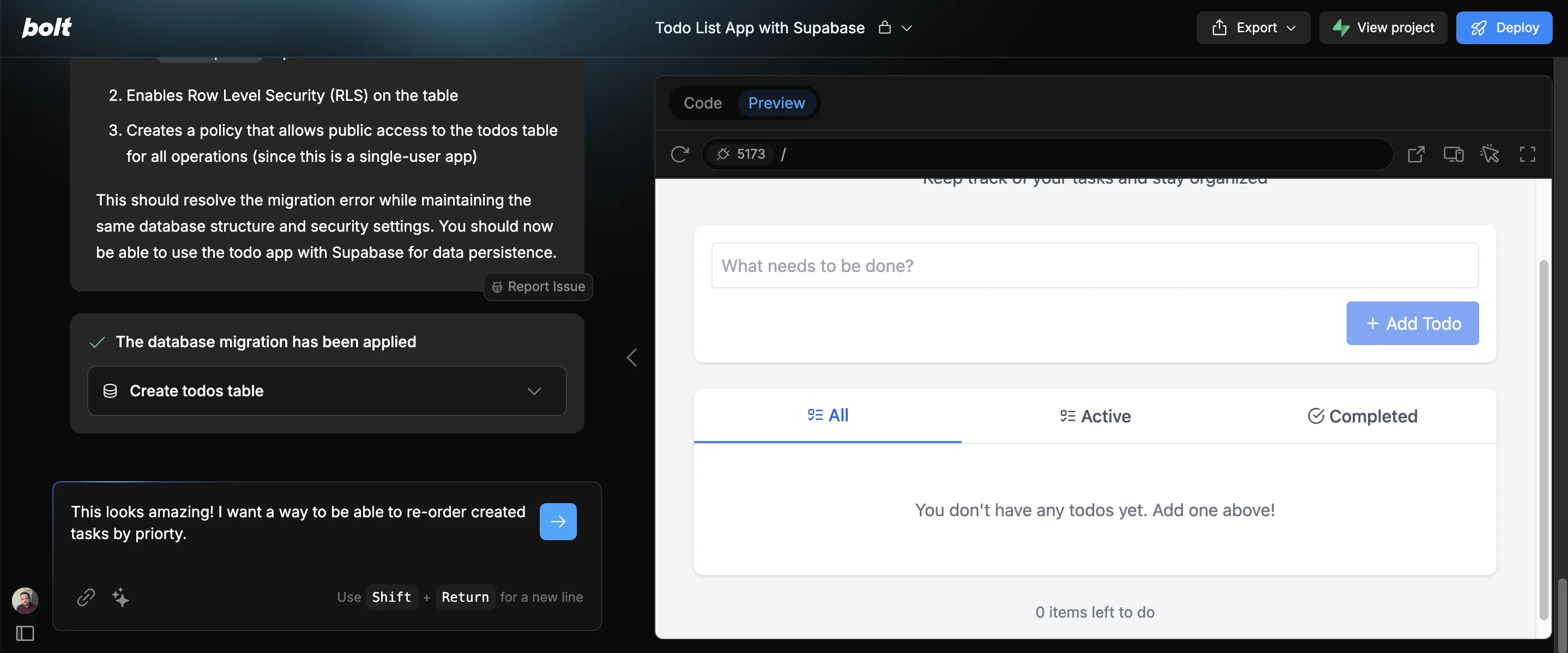1568x653 pixels.
Task: Open the Export dropdown menu
Action: [x=1253, y=27]
